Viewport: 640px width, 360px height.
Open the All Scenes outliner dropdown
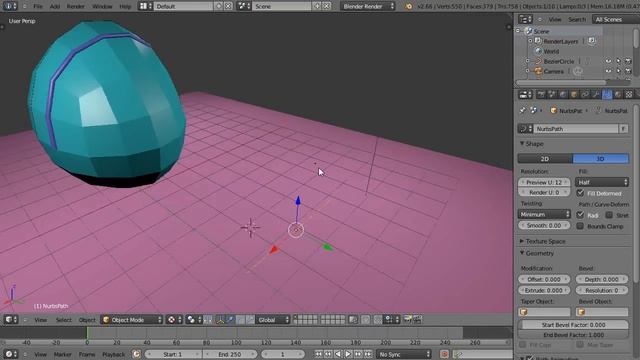point(615,19)
